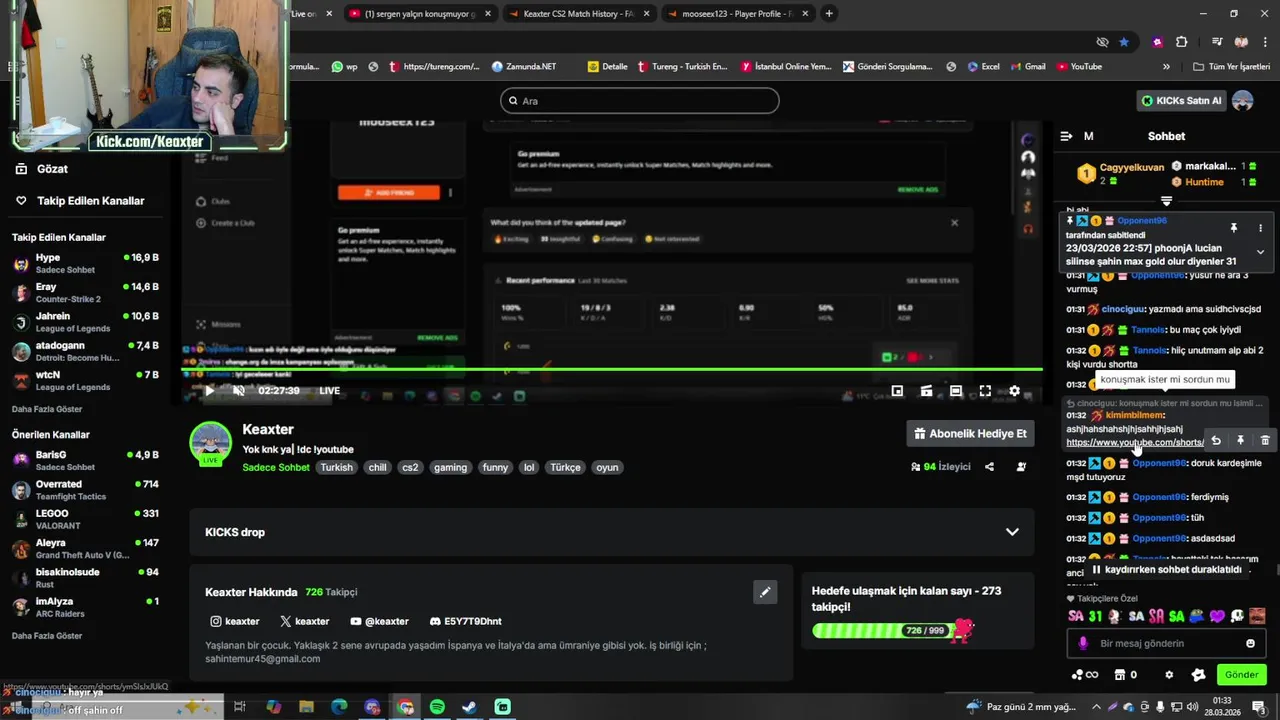Open a new browser tab
The image size is (1280, 720).
click(829, 14)
